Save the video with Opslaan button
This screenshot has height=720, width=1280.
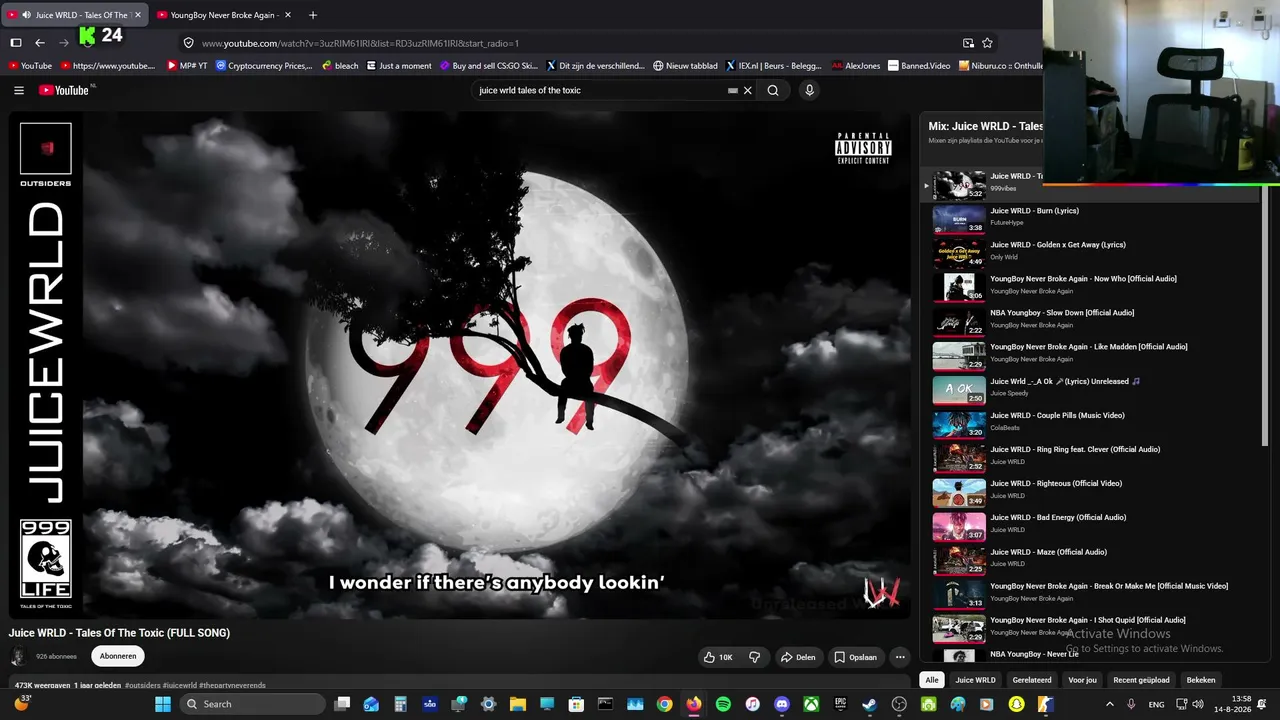point(855,657)
